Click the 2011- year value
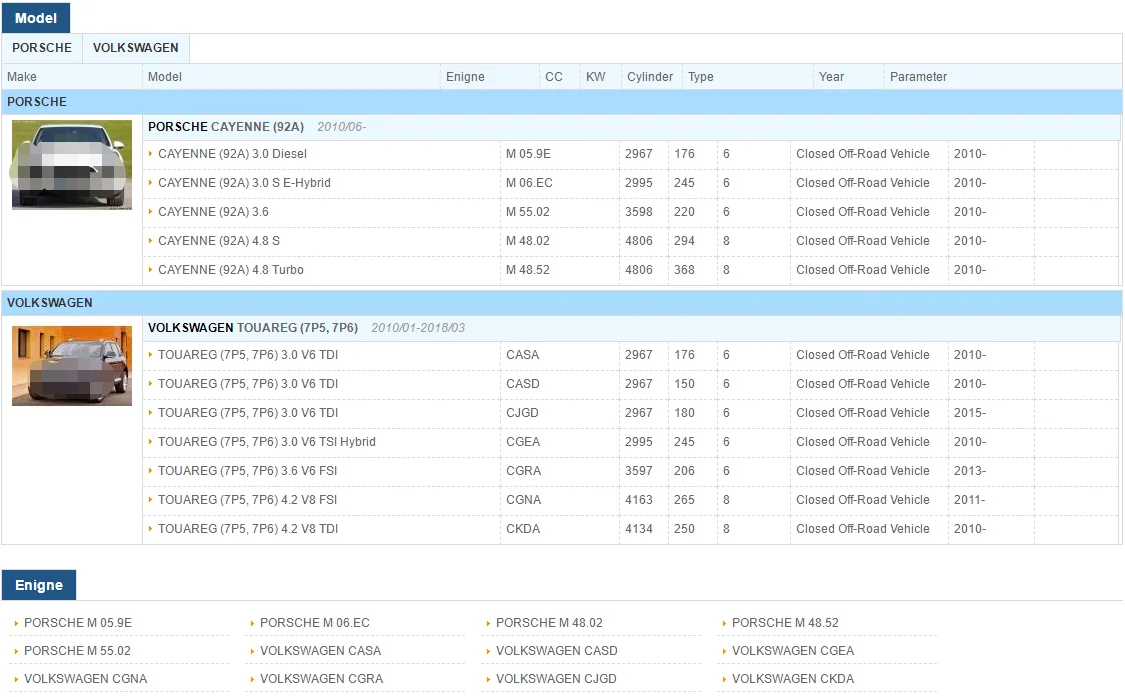This screenshot has height=697, width=1125. [970, 500]
